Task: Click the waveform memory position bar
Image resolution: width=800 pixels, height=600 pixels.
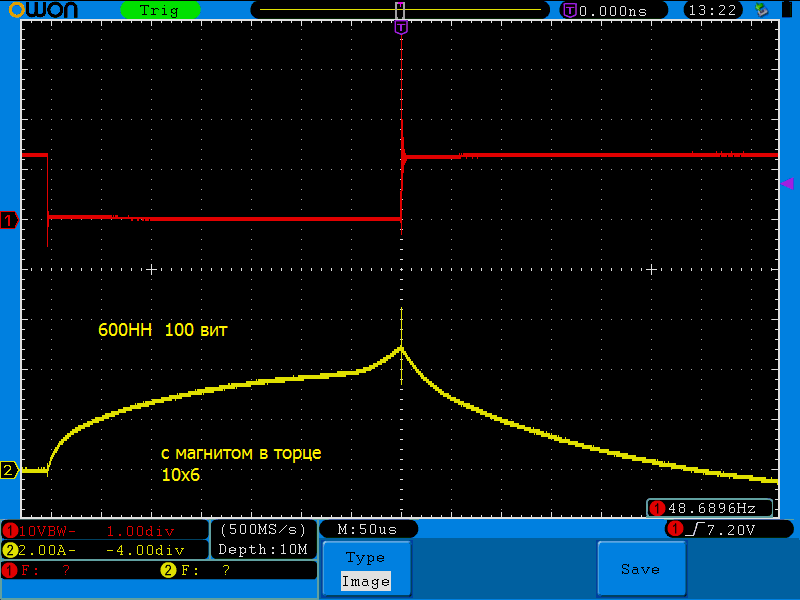Action: pos(400,10)
